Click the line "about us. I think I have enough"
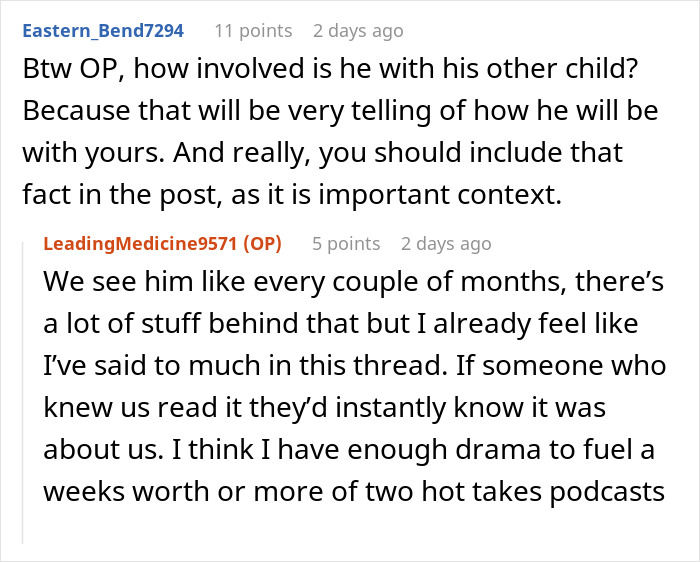Viewport: 700px width, 562px height. point(348,450)
